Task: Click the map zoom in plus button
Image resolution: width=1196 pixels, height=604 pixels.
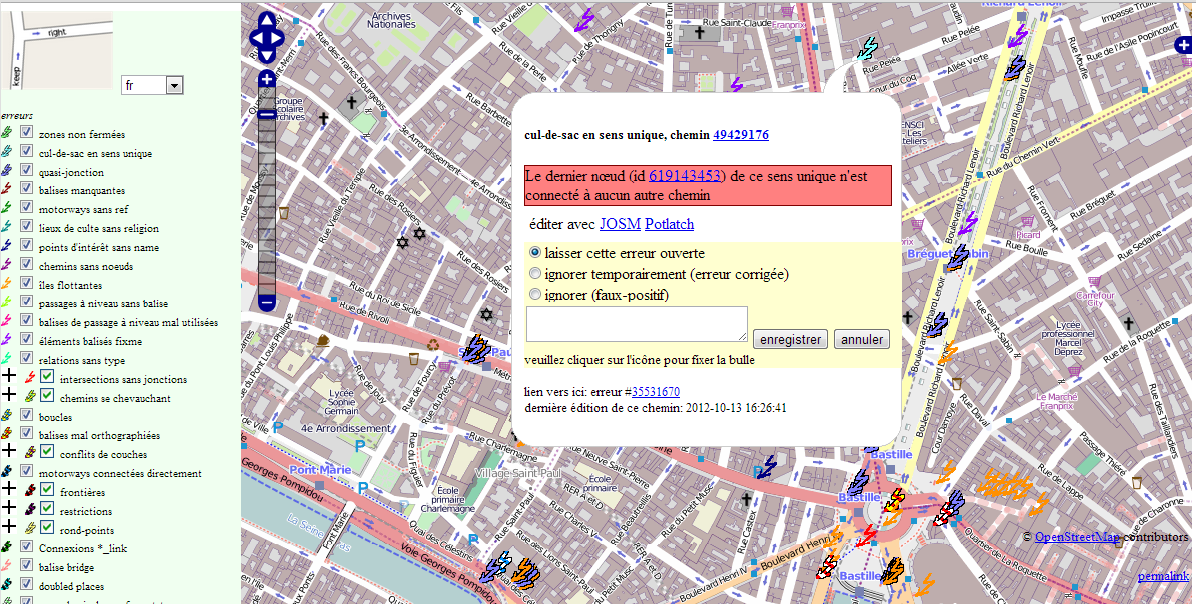Action: tap(267, 79)
